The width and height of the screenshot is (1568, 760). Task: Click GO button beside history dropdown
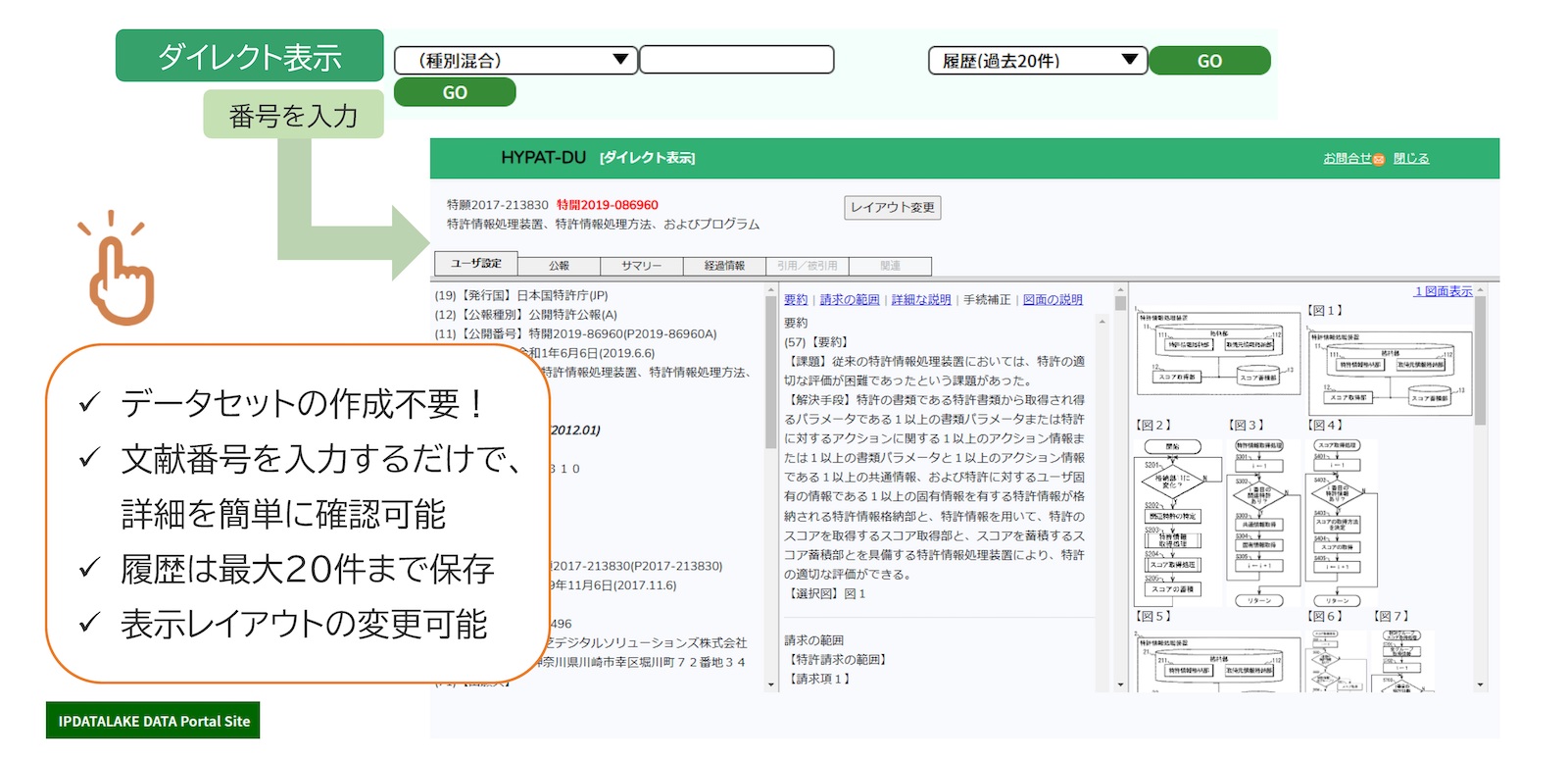pos(1209,61)
